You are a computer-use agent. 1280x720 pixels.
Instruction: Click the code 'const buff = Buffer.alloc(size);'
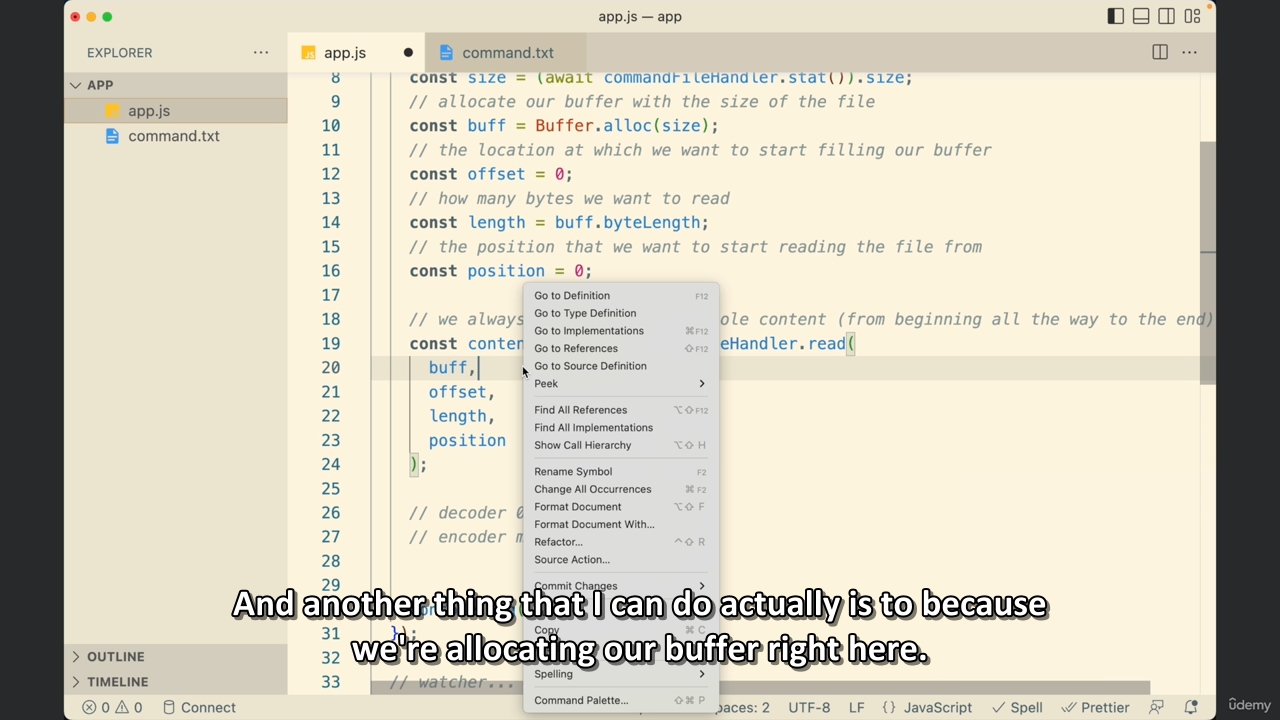point(564,126)
